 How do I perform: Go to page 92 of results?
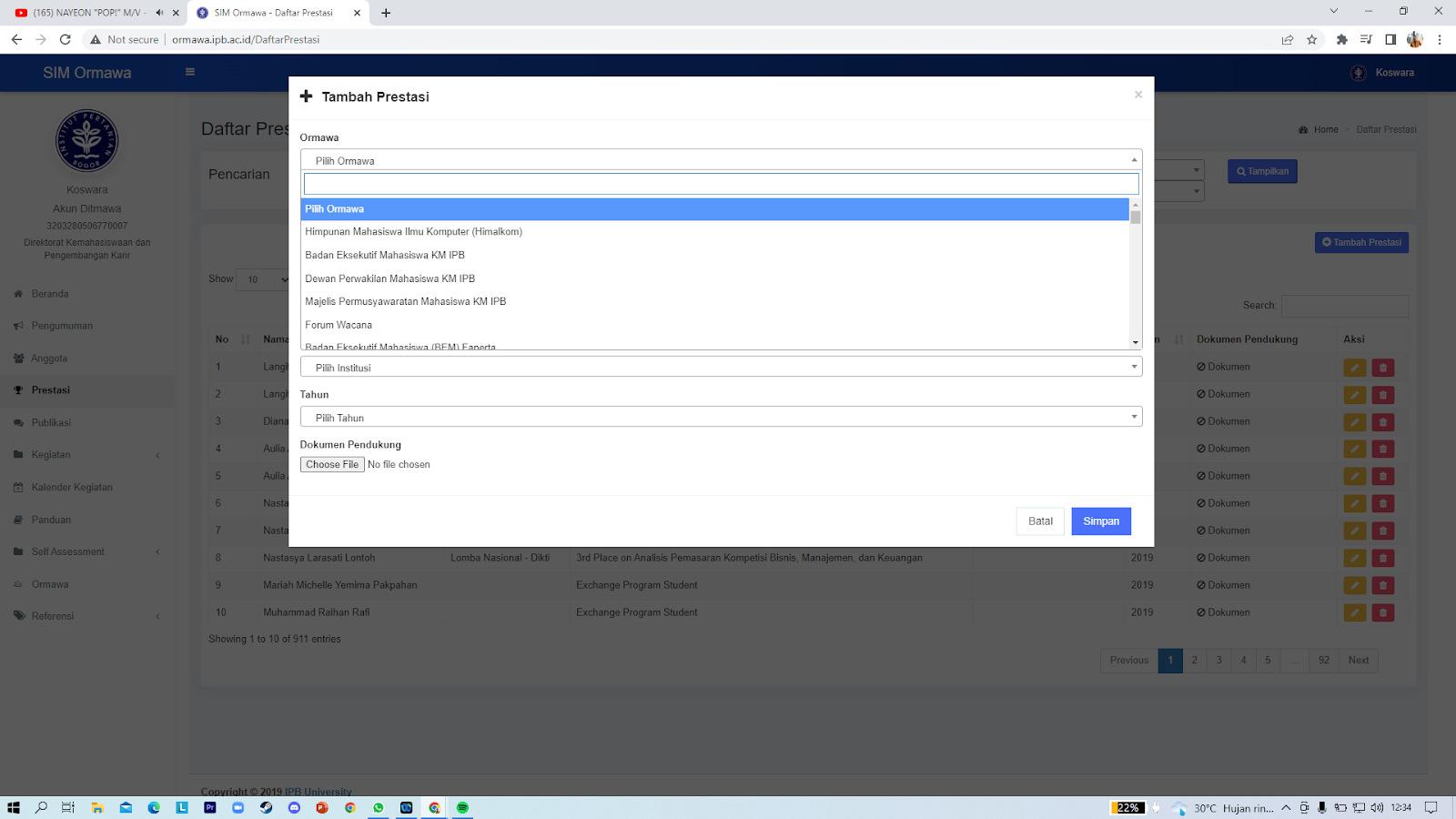tap(1324, 661)
